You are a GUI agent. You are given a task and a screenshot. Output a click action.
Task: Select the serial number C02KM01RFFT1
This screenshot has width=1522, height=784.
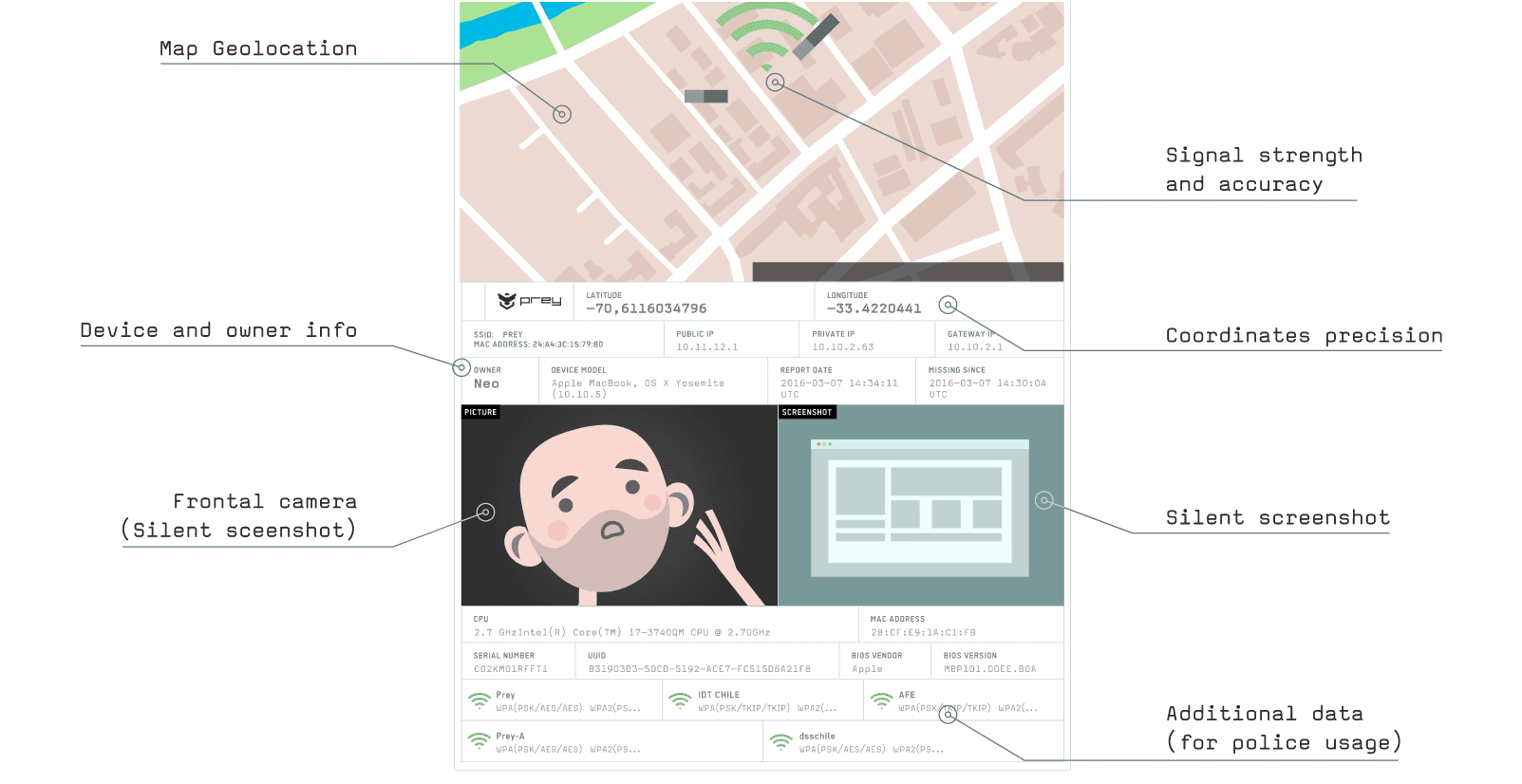click(511, 669)
